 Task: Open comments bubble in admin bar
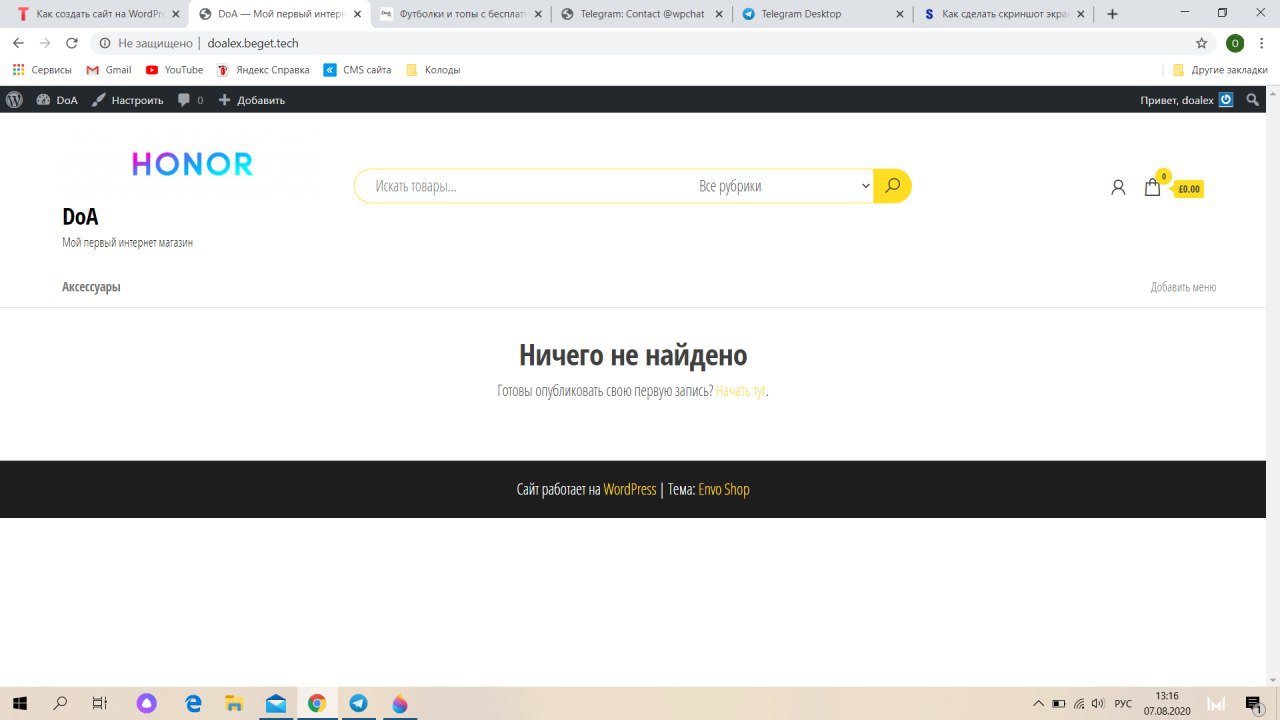pos(190,100)
